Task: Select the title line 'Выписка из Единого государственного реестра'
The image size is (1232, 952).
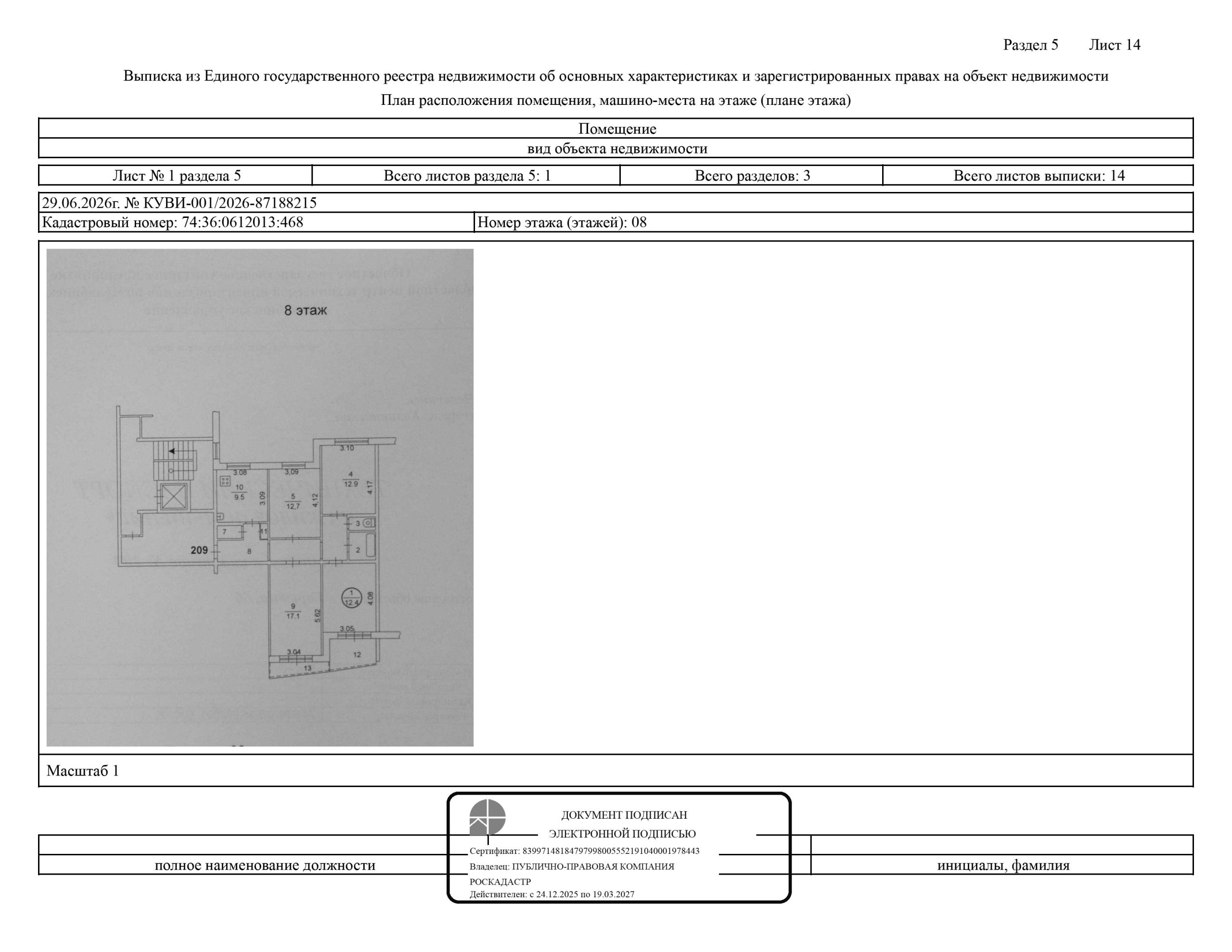Action: point(616,76)
